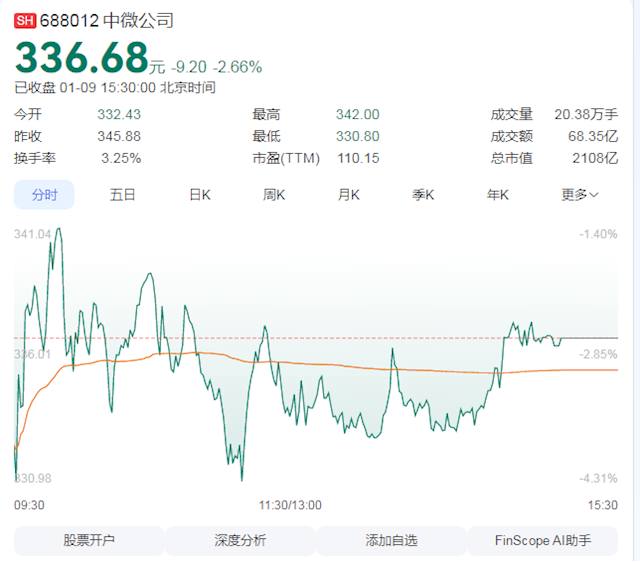Show the 日K candlestick view

200,195
